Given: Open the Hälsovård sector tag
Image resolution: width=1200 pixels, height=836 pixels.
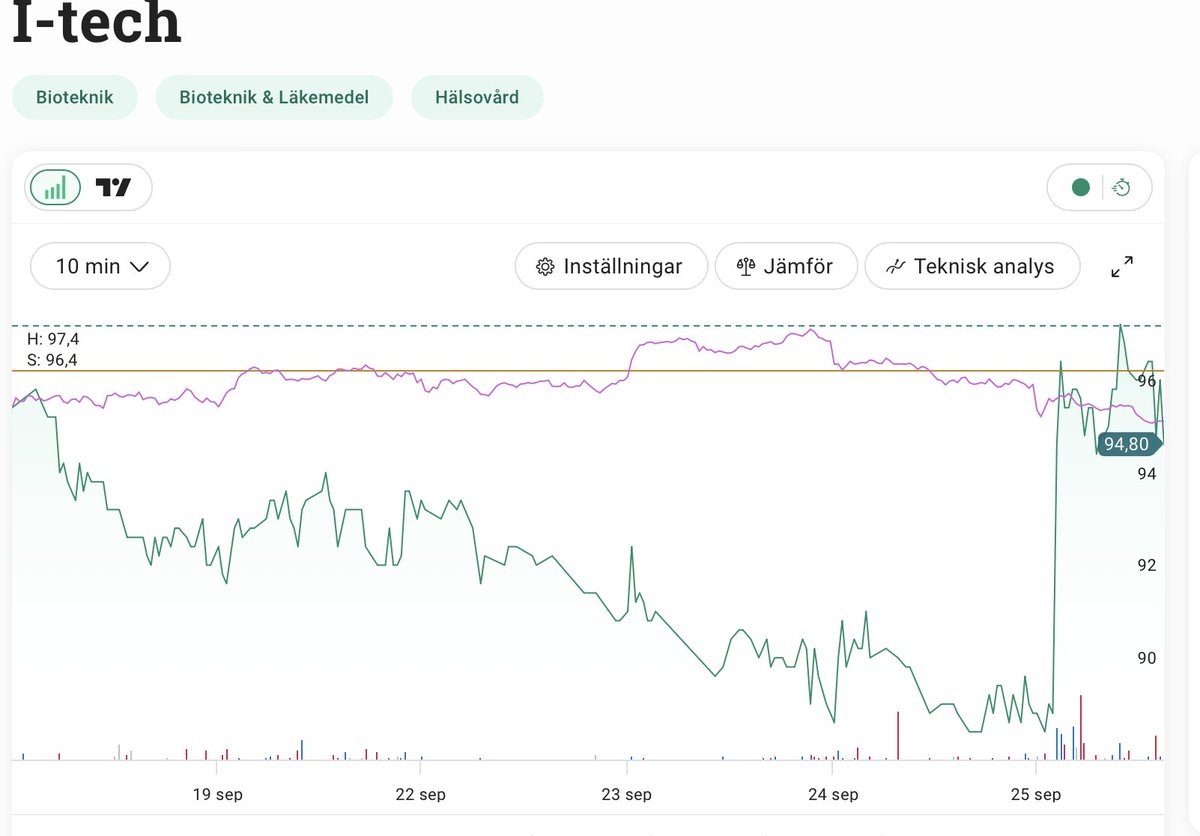Looking at the screenshot, I should tap(477, 97).
